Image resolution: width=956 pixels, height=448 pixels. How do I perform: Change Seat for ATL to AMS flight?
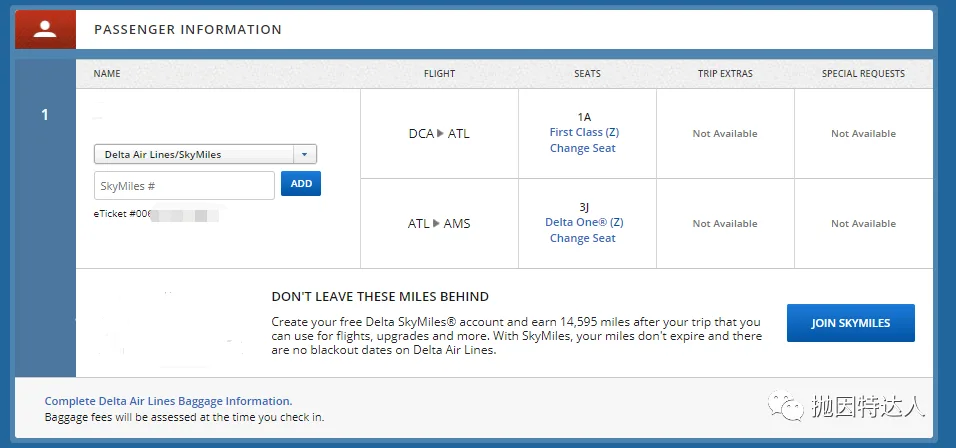pos(583,238)
